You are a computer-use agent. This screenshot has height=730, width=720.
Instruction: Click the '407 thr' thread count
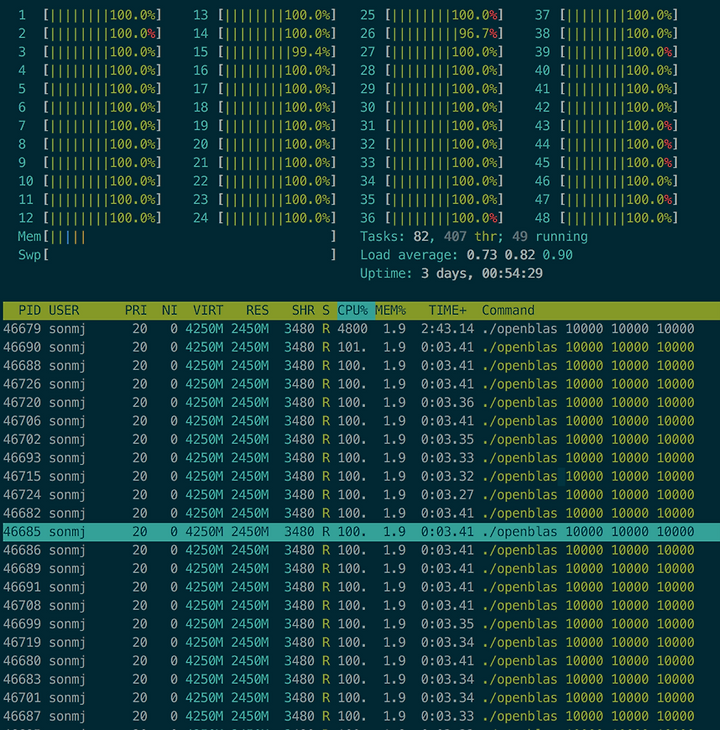[x=473, y=237]
